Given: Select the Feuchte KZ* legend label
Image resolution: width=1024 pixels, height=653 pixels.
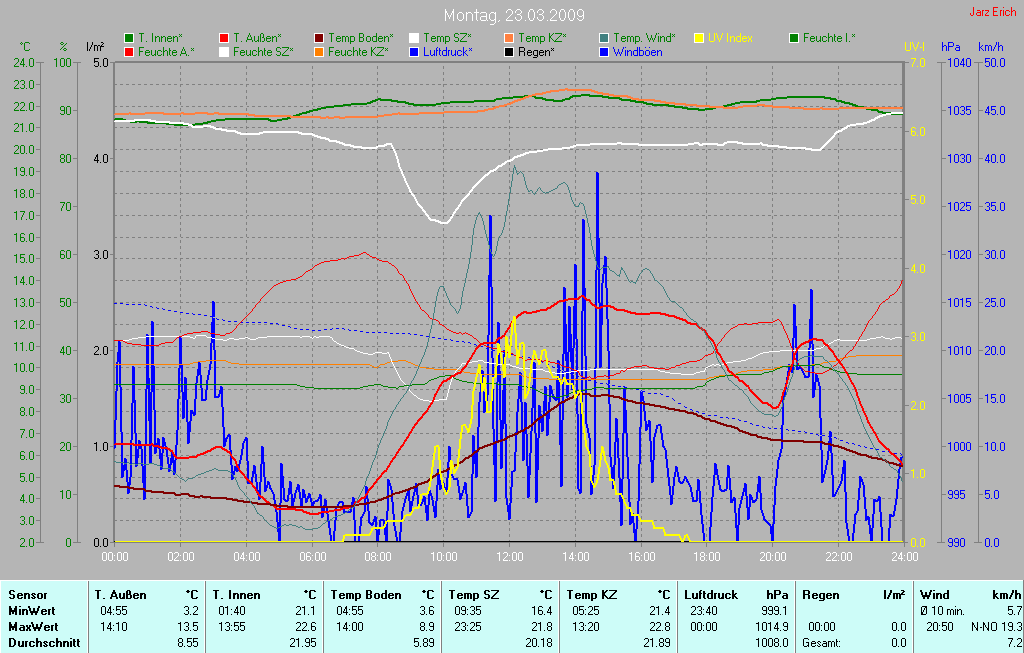Looking at the screenshot, I should tap(359, 52).
